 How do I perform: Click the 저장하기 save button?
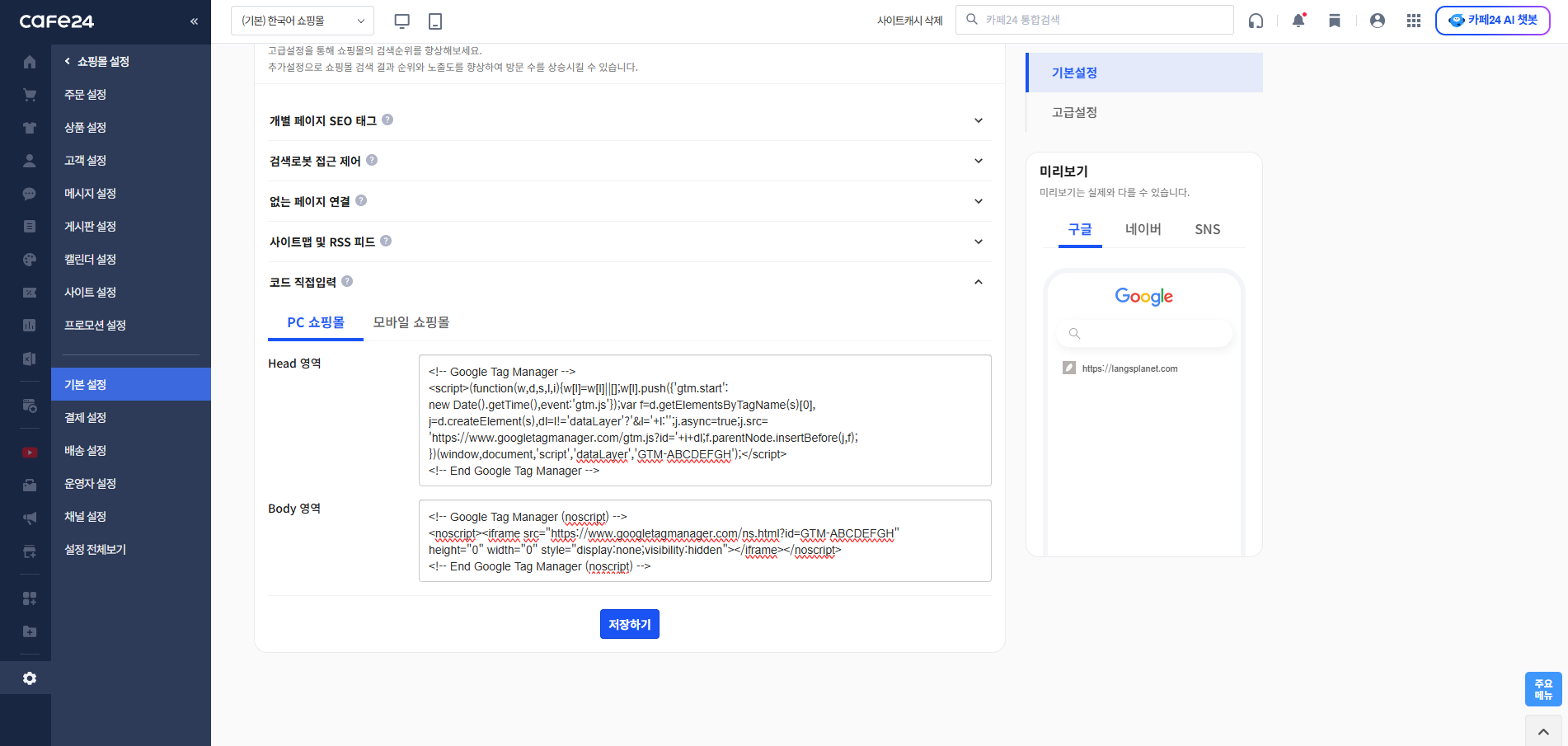630,624
